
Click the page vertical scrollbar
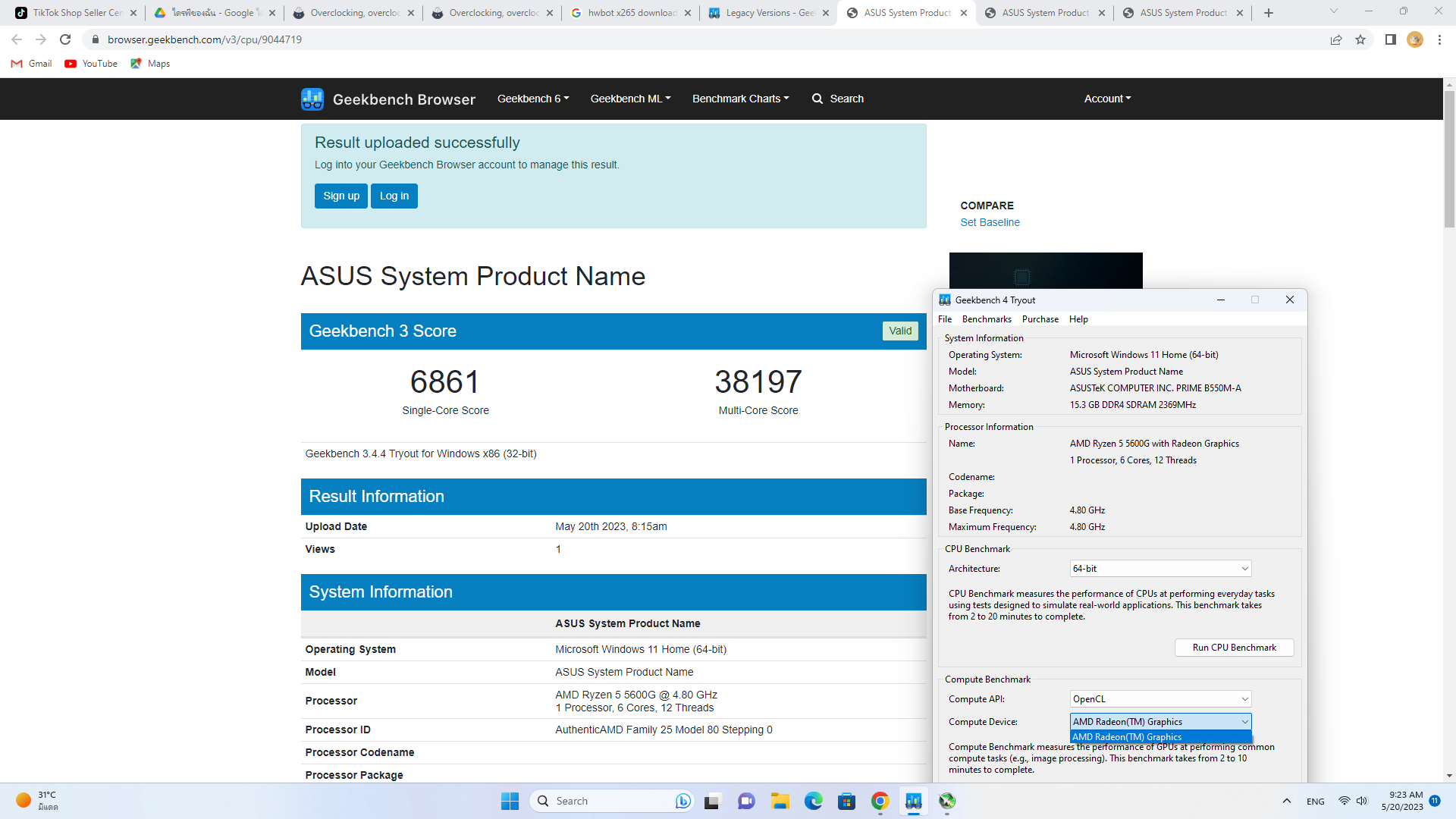[1449, 159]
